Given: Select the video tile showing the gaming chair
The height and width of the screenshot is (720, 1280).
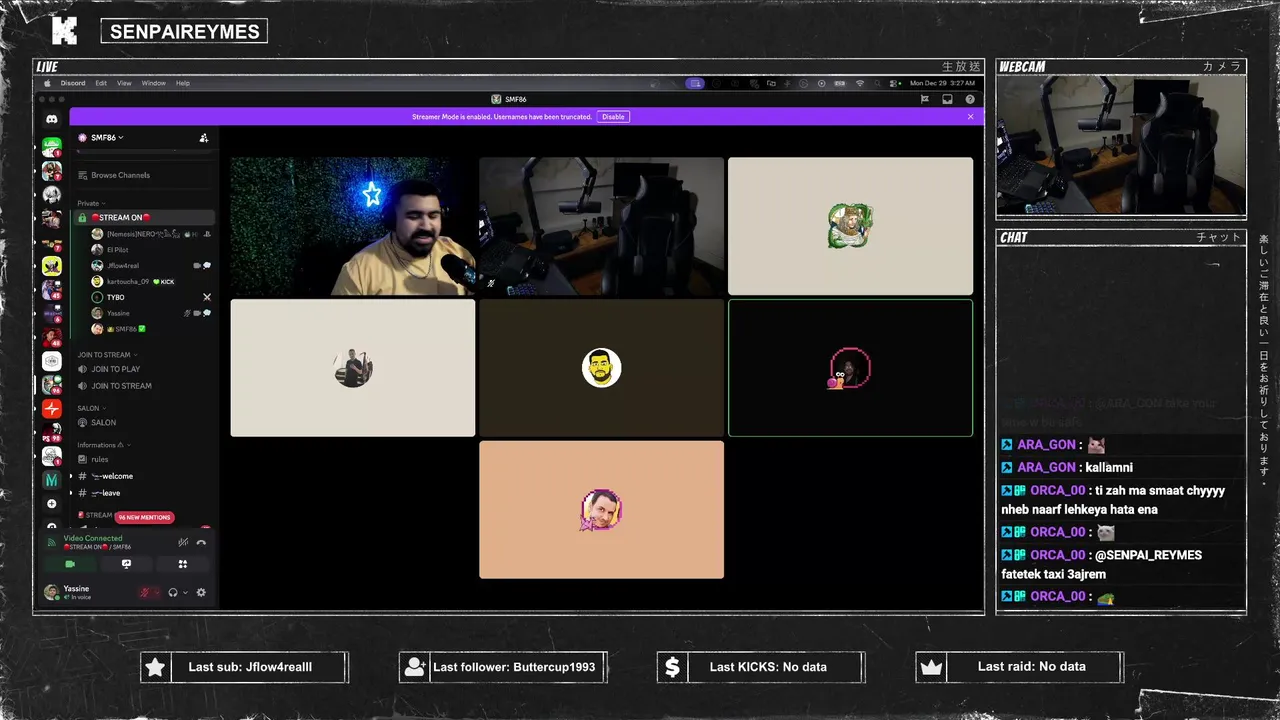Looking at the screenshot, I should (x=601, y=226).
